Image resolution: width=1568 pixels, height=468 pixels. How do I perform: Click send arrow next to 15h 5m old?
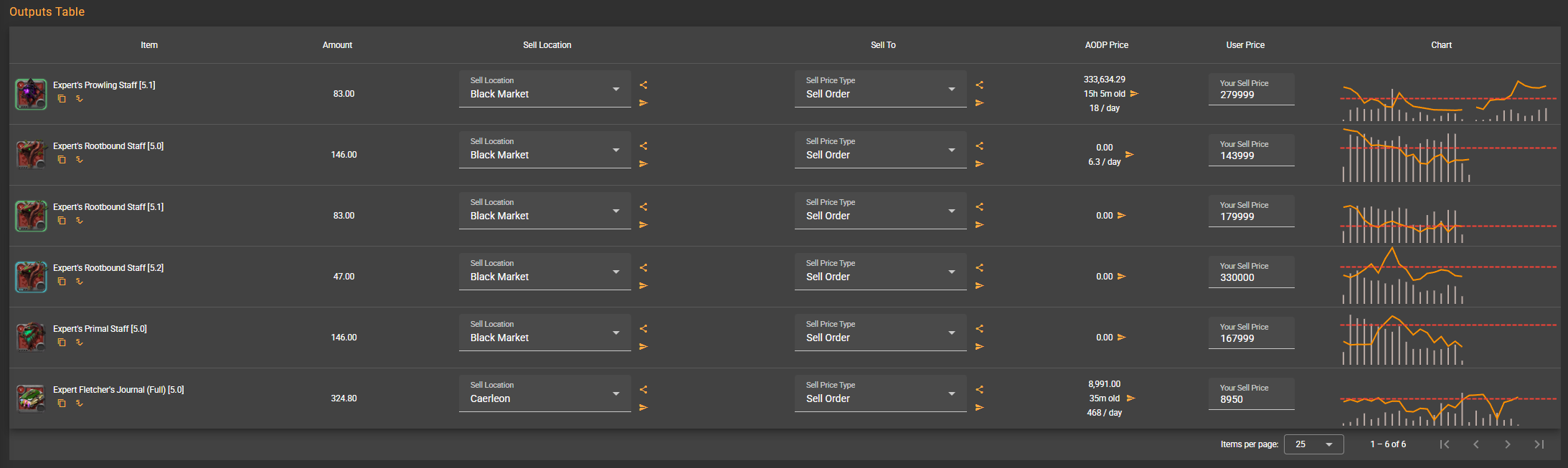1134,94
